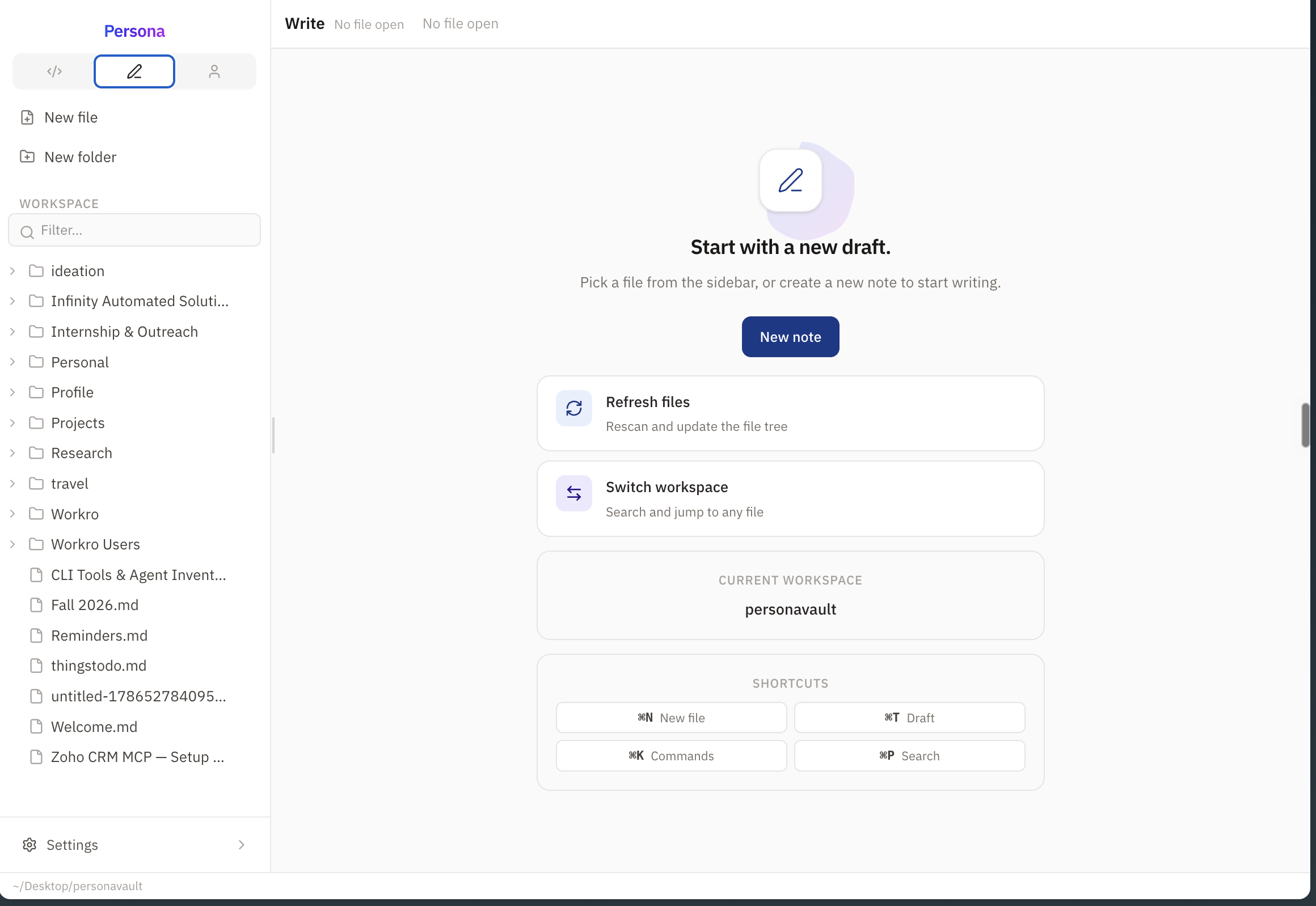Click the vertical scrollbar thumb at right edge
The image size is (1316, 906).
(1305, 425)
